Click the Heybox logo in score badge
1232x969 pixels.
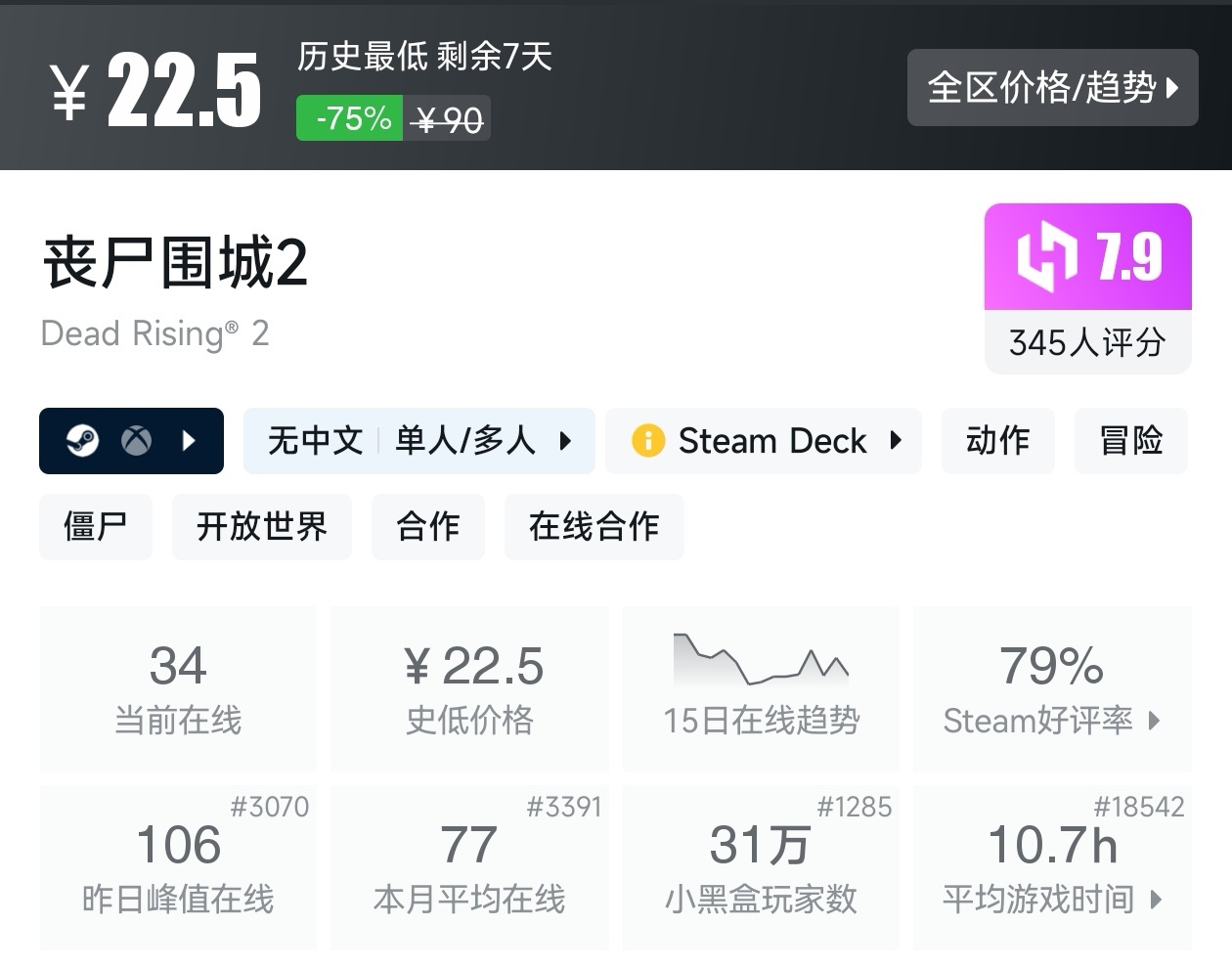pos(1046,257)
